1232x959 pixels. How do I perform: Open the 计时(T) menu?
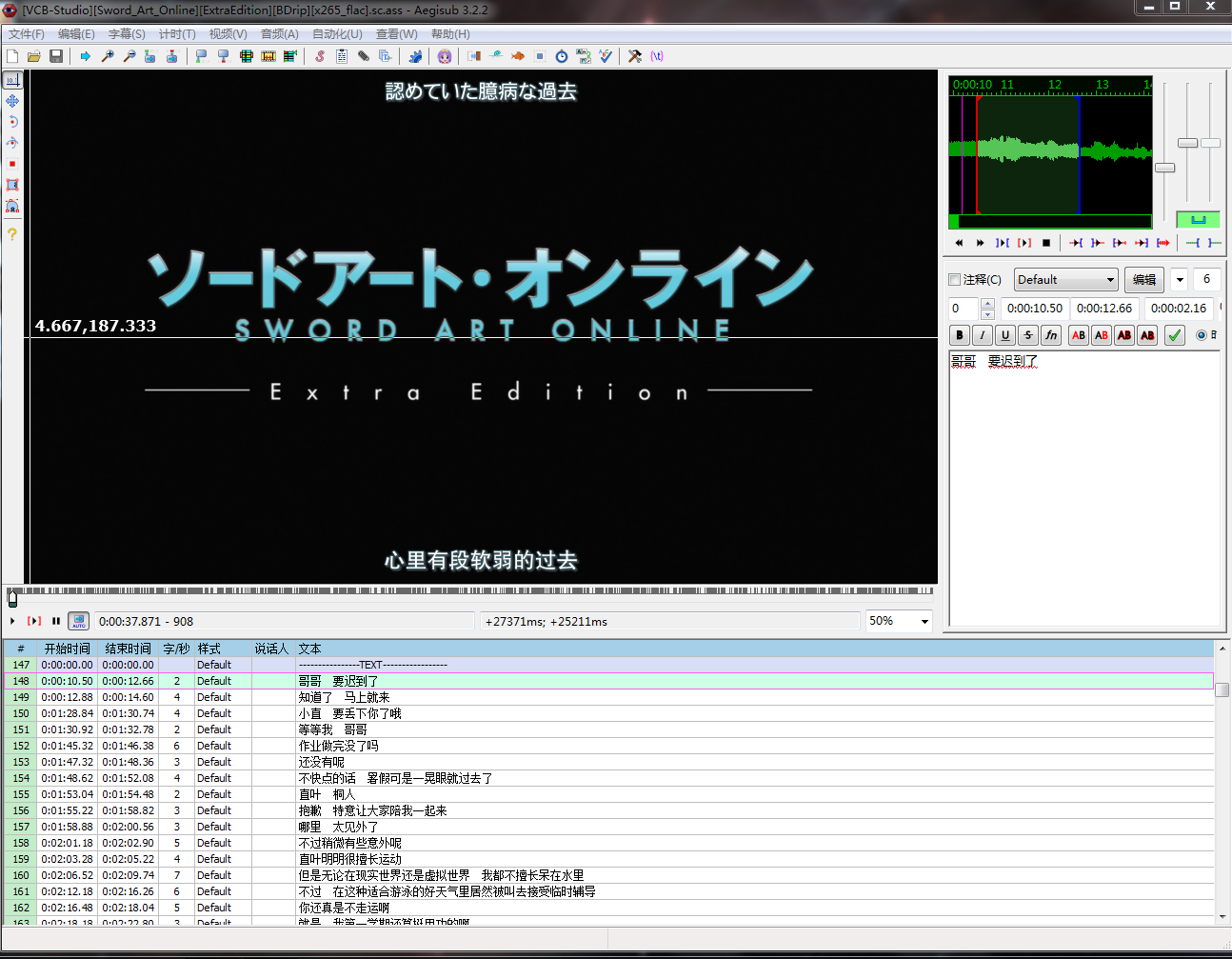pos(177,34)
